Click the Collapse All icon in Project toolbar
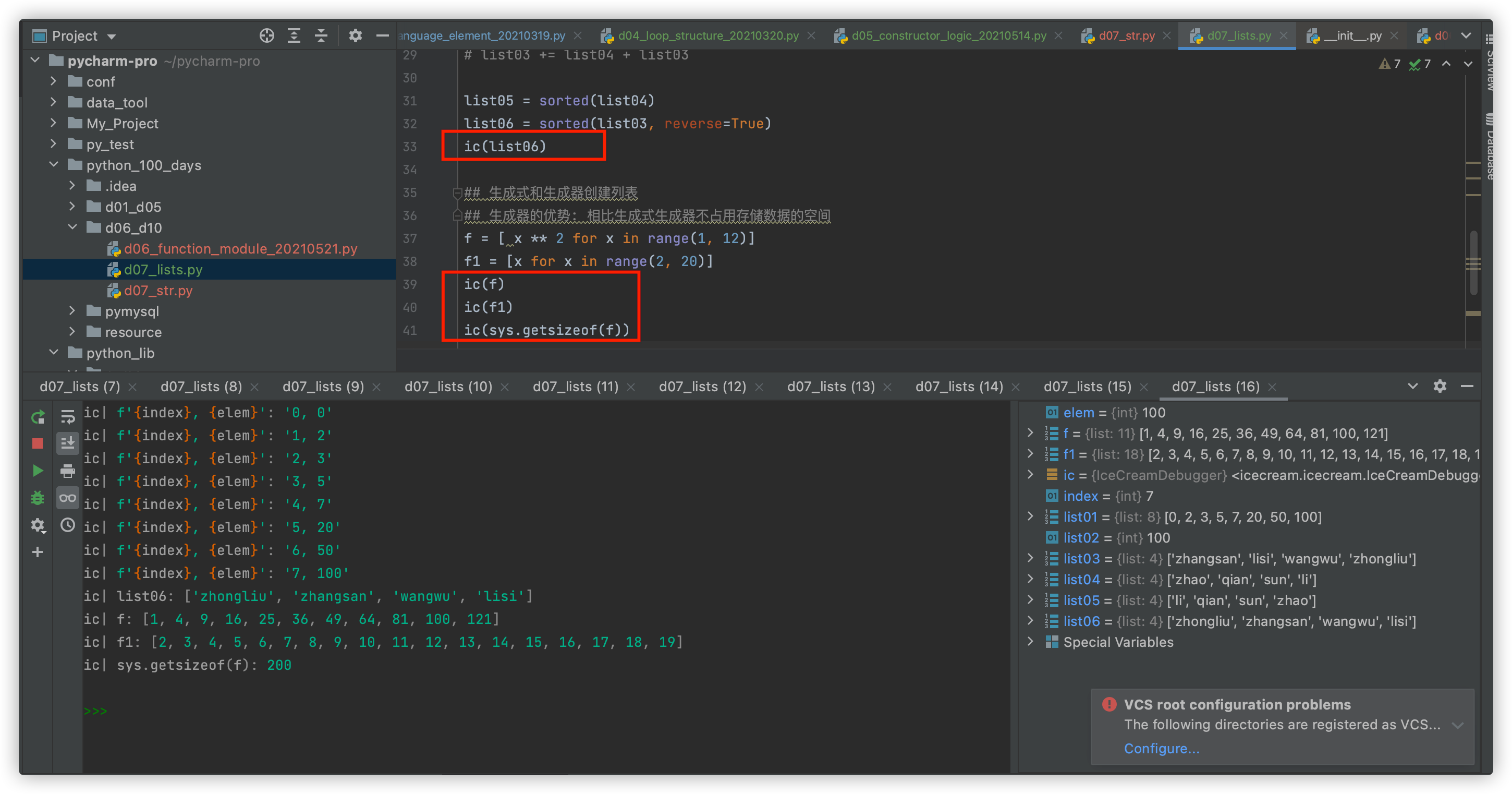The width and height of the screenshot is (1512, 794). click(321, 36)
